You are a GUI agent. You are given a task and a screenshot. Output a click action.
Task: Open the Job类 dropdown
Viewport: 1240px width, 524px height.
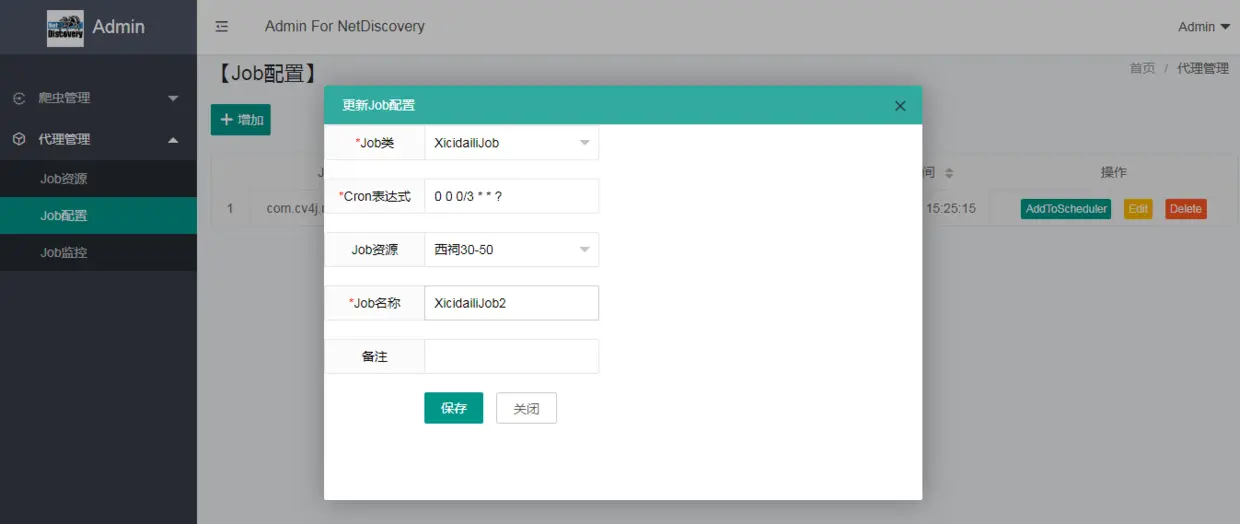click(x=512, y=143)
